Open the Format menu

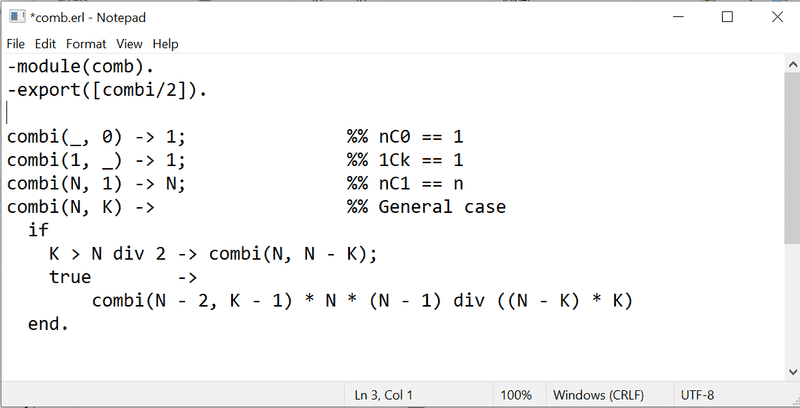86,44
